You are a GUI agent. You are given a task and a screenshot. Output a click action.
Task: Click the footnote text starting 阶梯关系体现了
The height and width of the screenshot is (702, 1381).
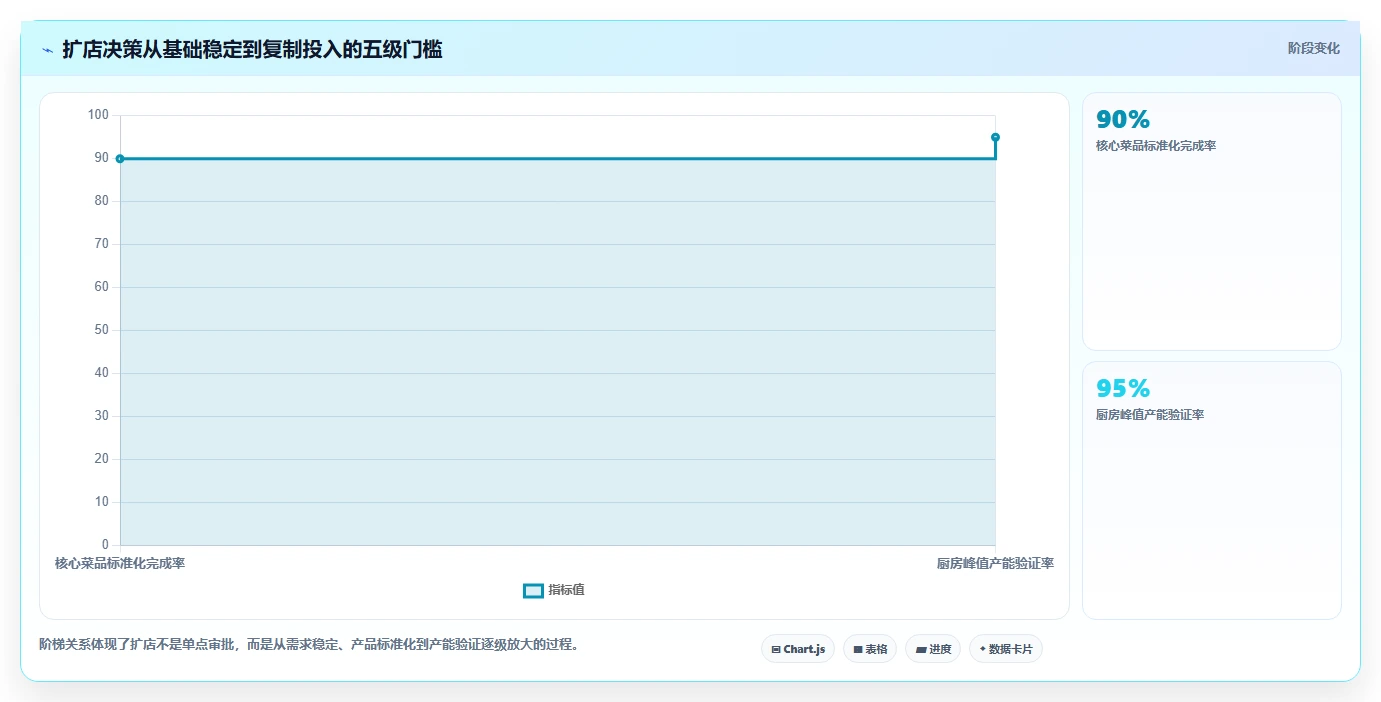[x=309, y=644]
